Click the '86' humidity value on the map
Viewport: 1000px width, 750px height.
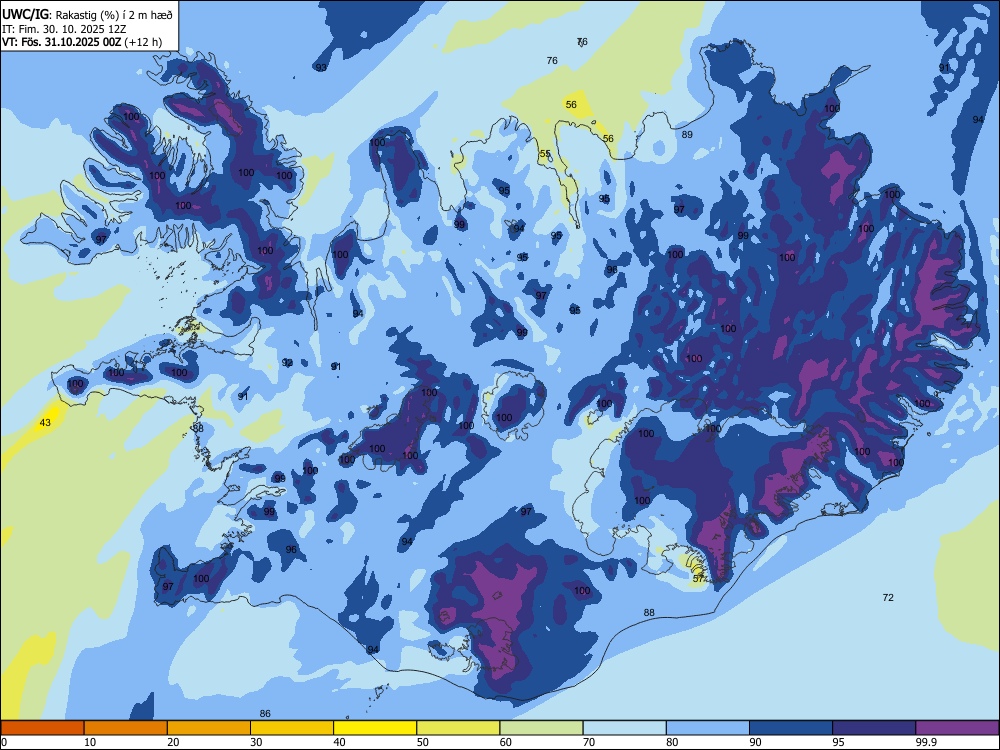265,714
